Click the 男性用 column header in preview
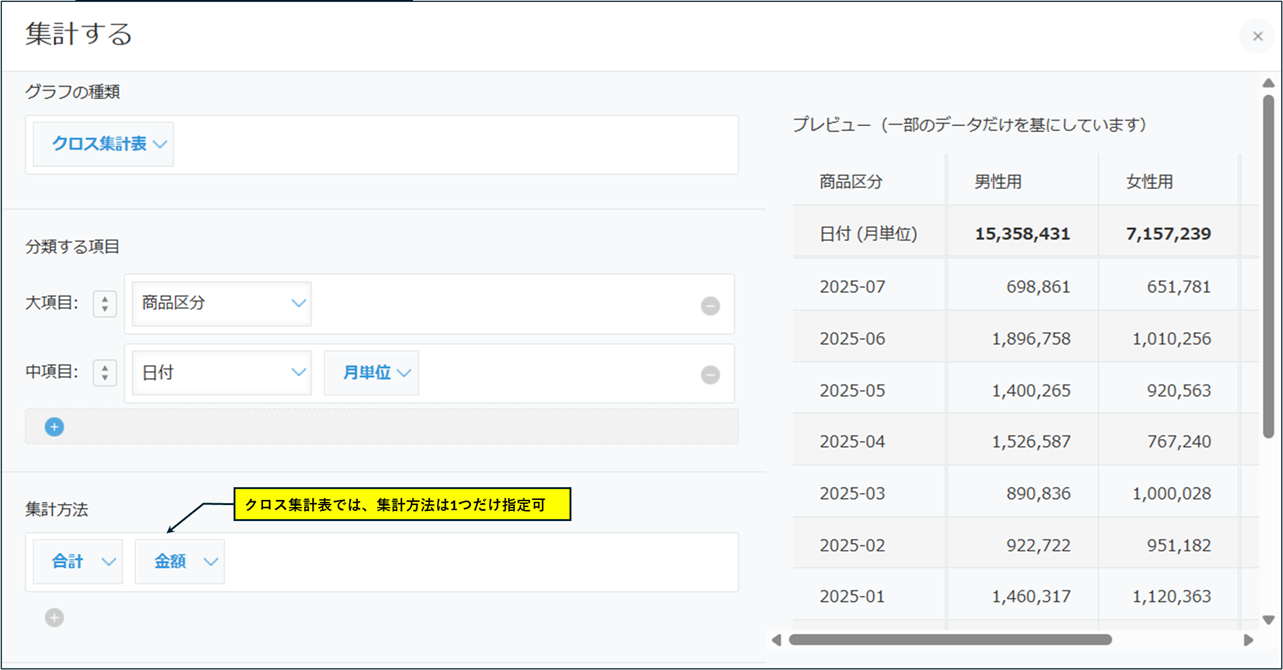Viewport: 1283px width, 670px height. (x=998, y=182)
